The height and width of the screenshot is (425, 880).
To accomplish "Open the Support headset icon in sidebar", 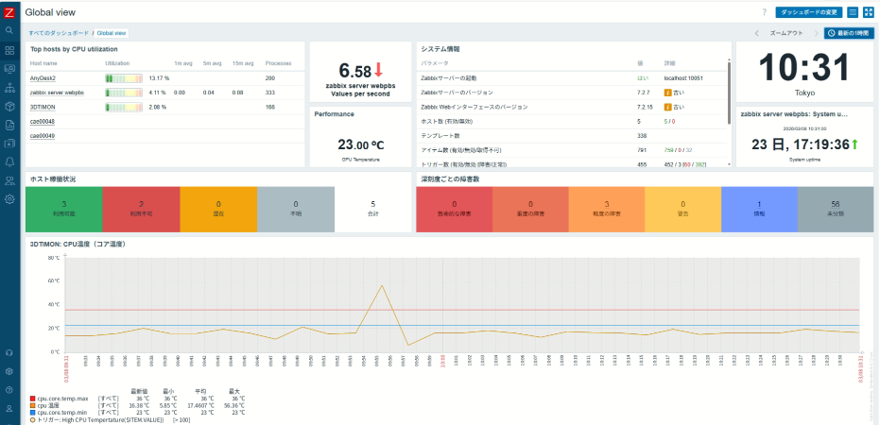I will point(9,353).
